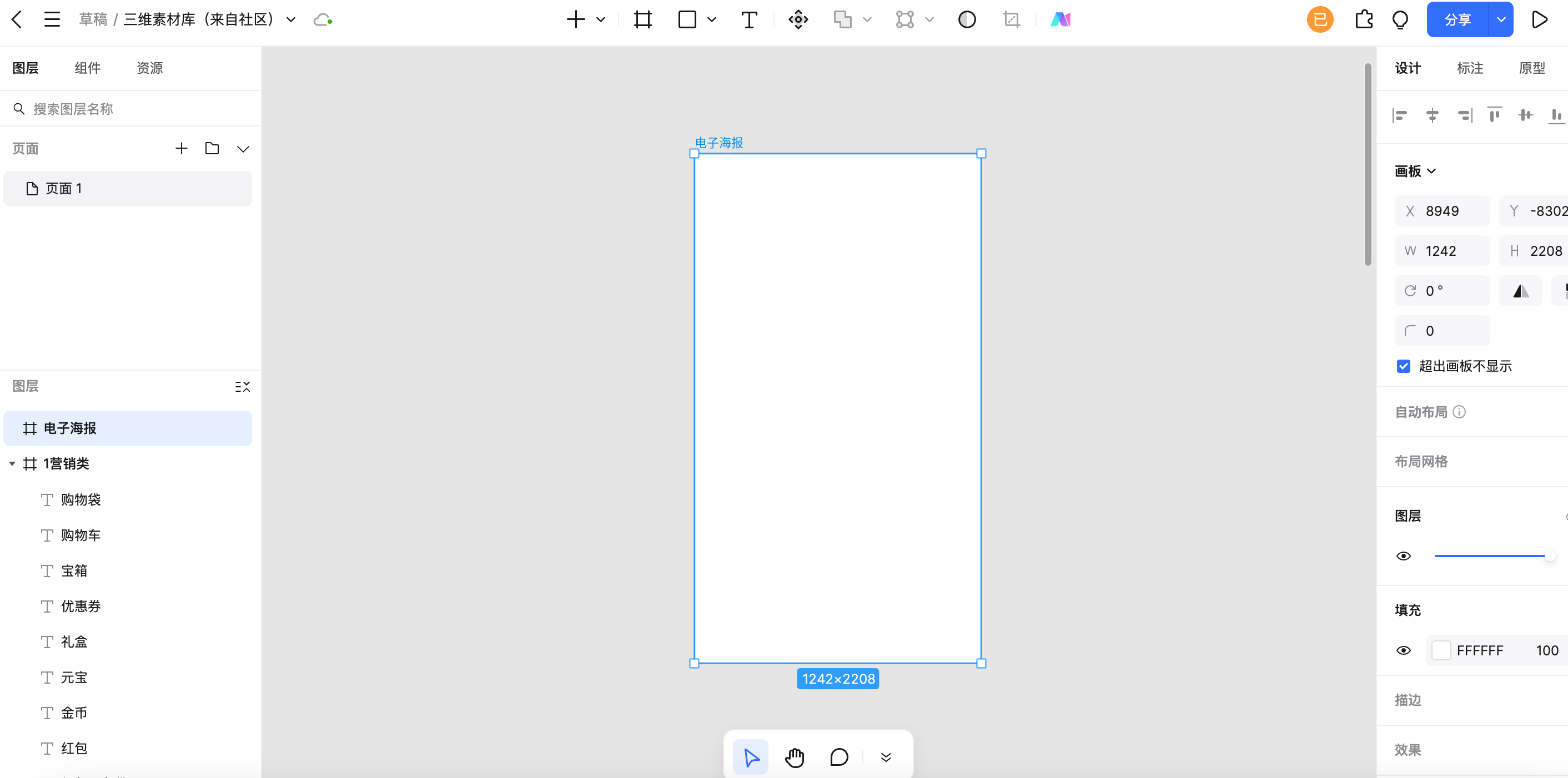Click align right icon
The height and width of the screenshot is (778, 1568).
[x=1465, y=115]
